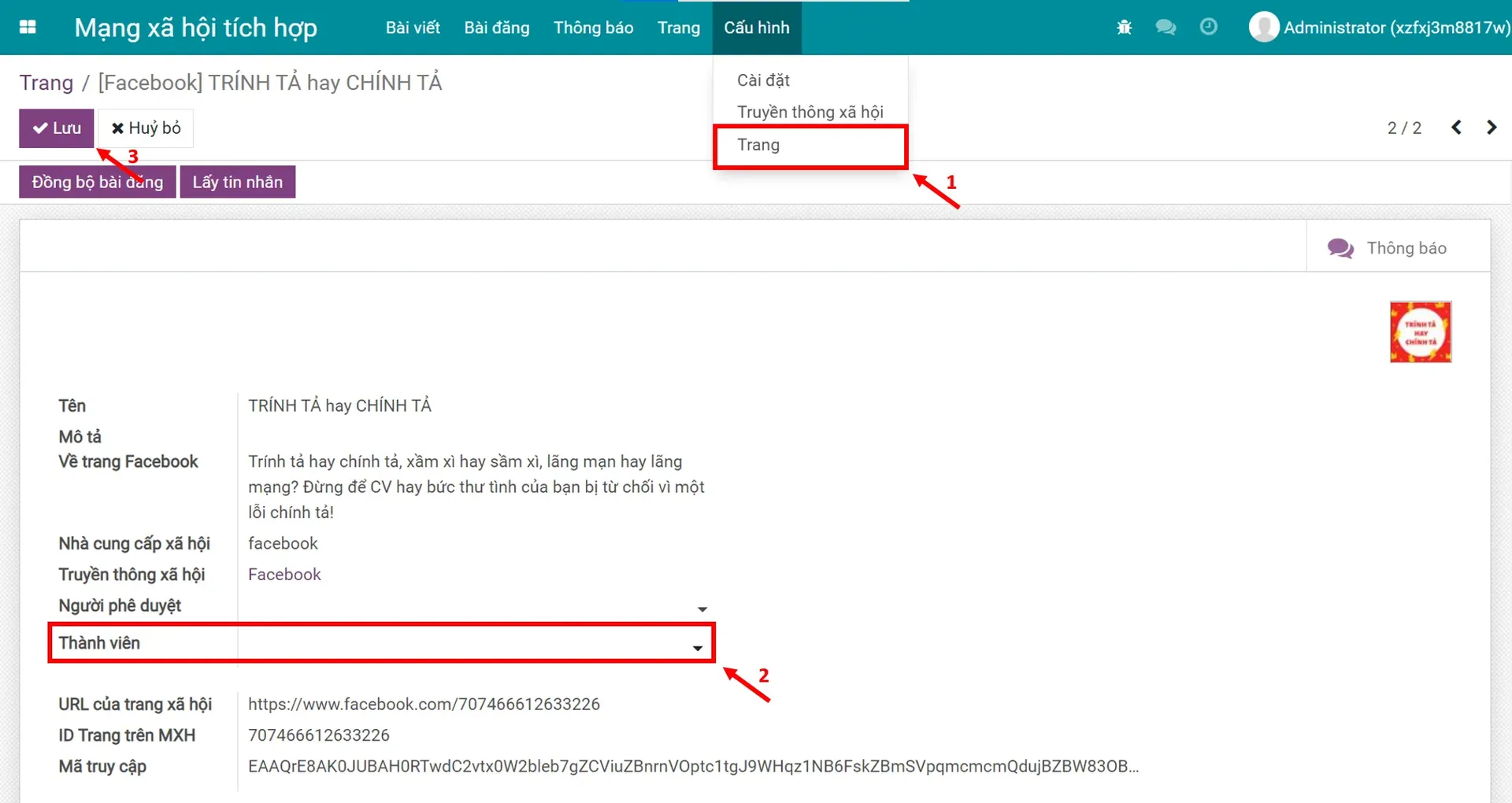Click the name TRÍNH TẢ hay CHÍNH TẢ
Screen dimensions: 1512x803
click(339, 405)
